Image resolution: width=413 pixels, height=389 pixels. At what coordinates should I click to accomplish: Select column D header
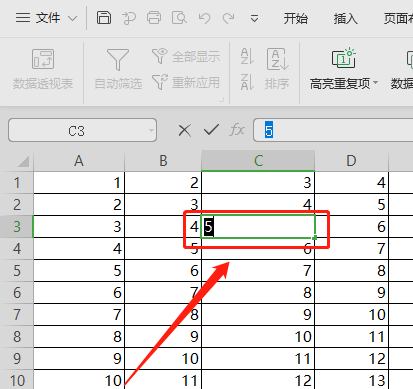pyautogui.click(x=351, y=161)
